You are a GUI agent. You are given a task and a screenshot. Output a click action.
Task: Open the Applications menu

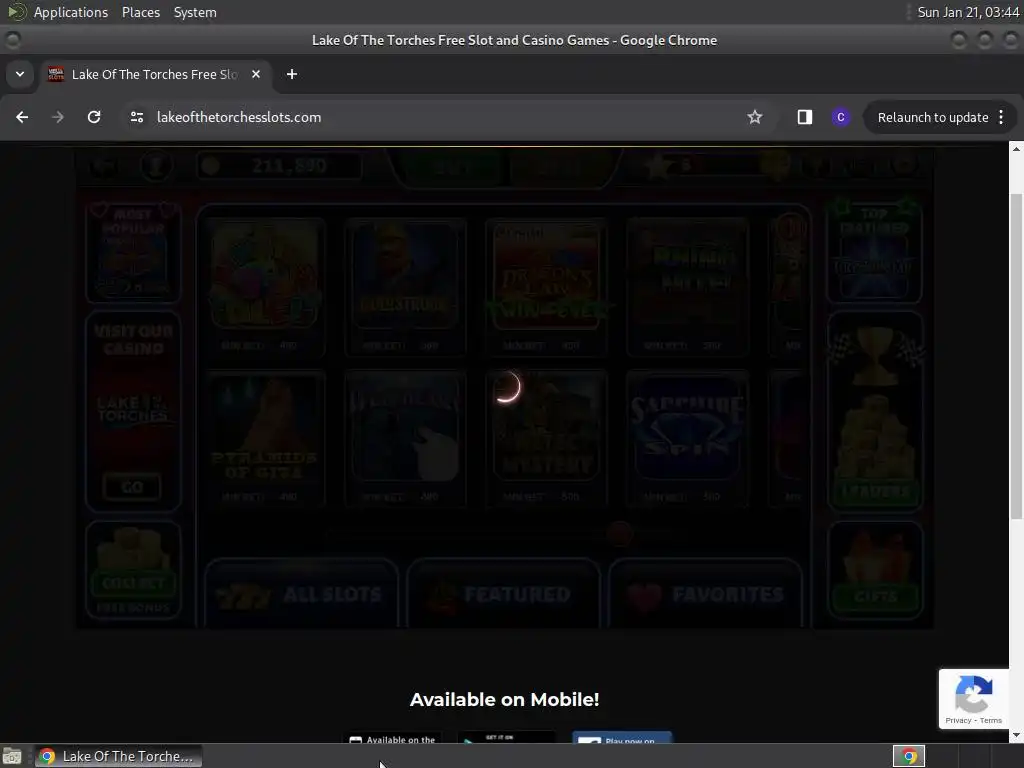(x=71, y=12)
